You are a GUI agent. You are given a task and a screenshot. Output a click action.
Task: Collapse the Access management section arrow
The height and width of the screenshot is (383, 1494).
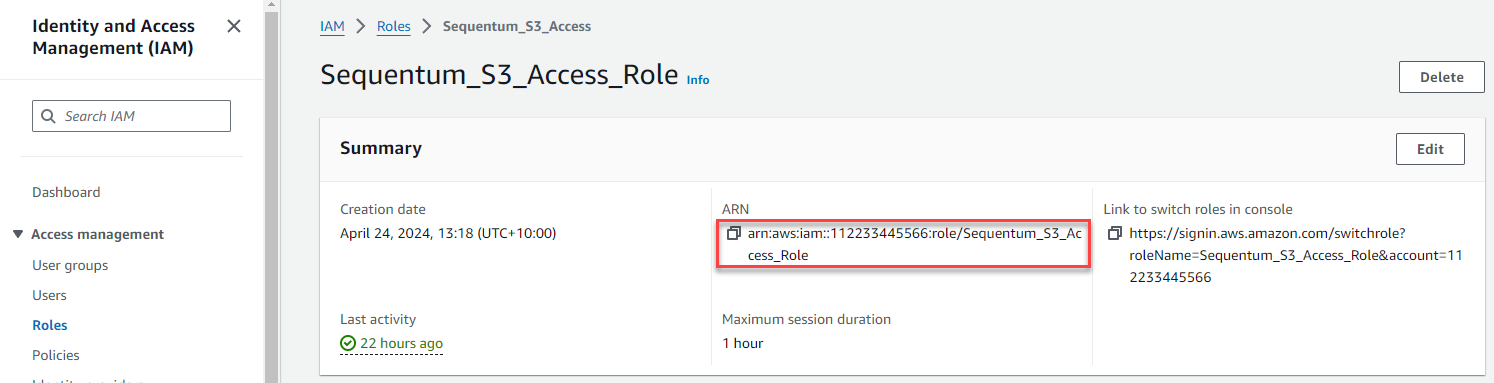click(x=18, y=234)
